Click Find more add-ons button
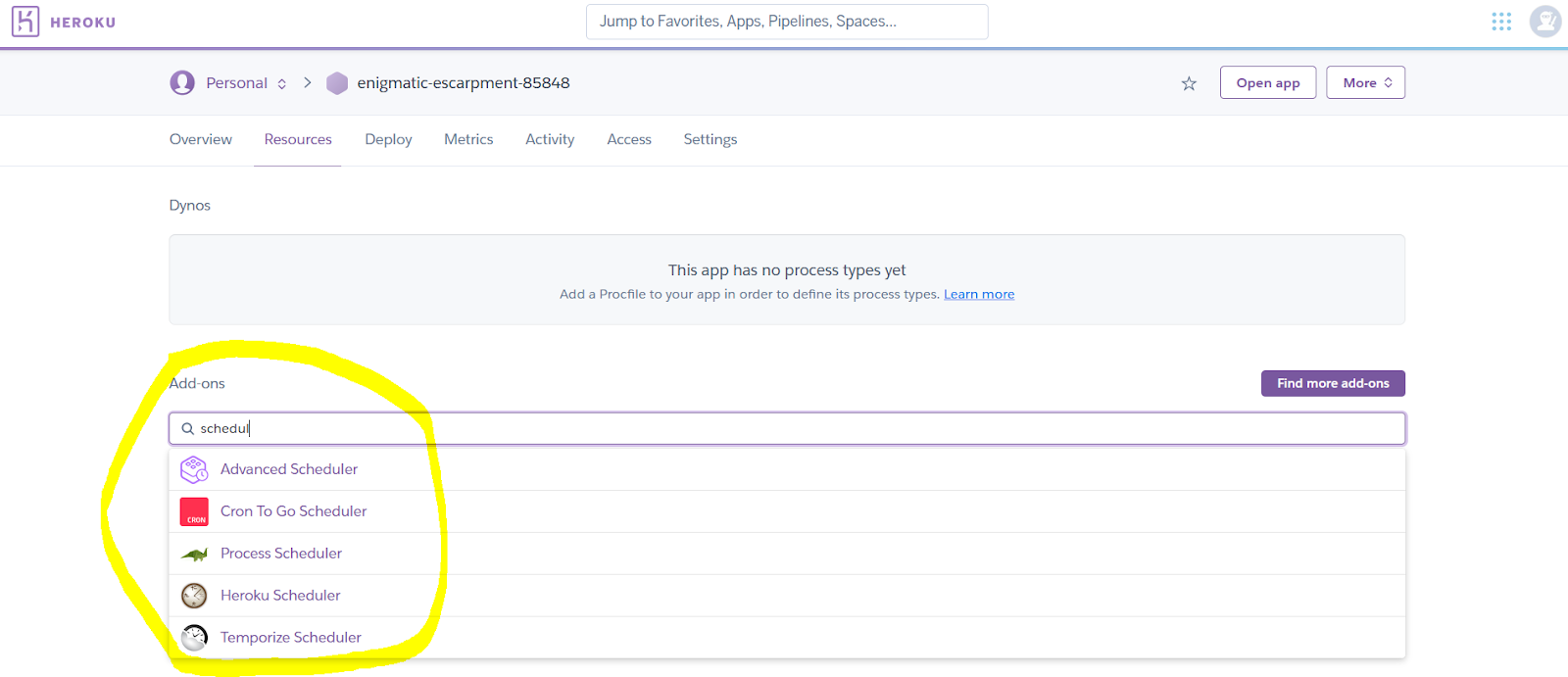The height and width of the screenshot is (677, 1568). pyautogui.click(x=1333, y=383)
